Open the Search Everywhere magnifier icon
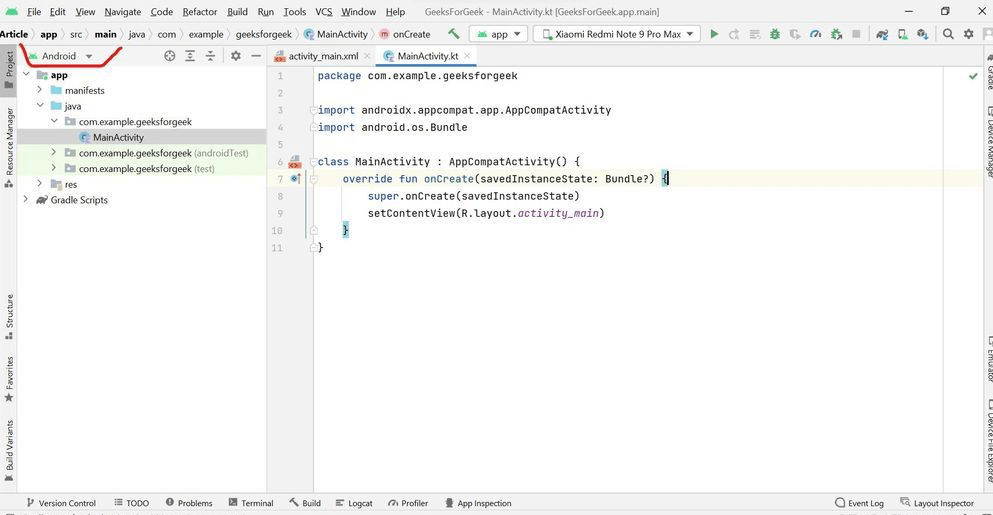 (x=948, y=34)
